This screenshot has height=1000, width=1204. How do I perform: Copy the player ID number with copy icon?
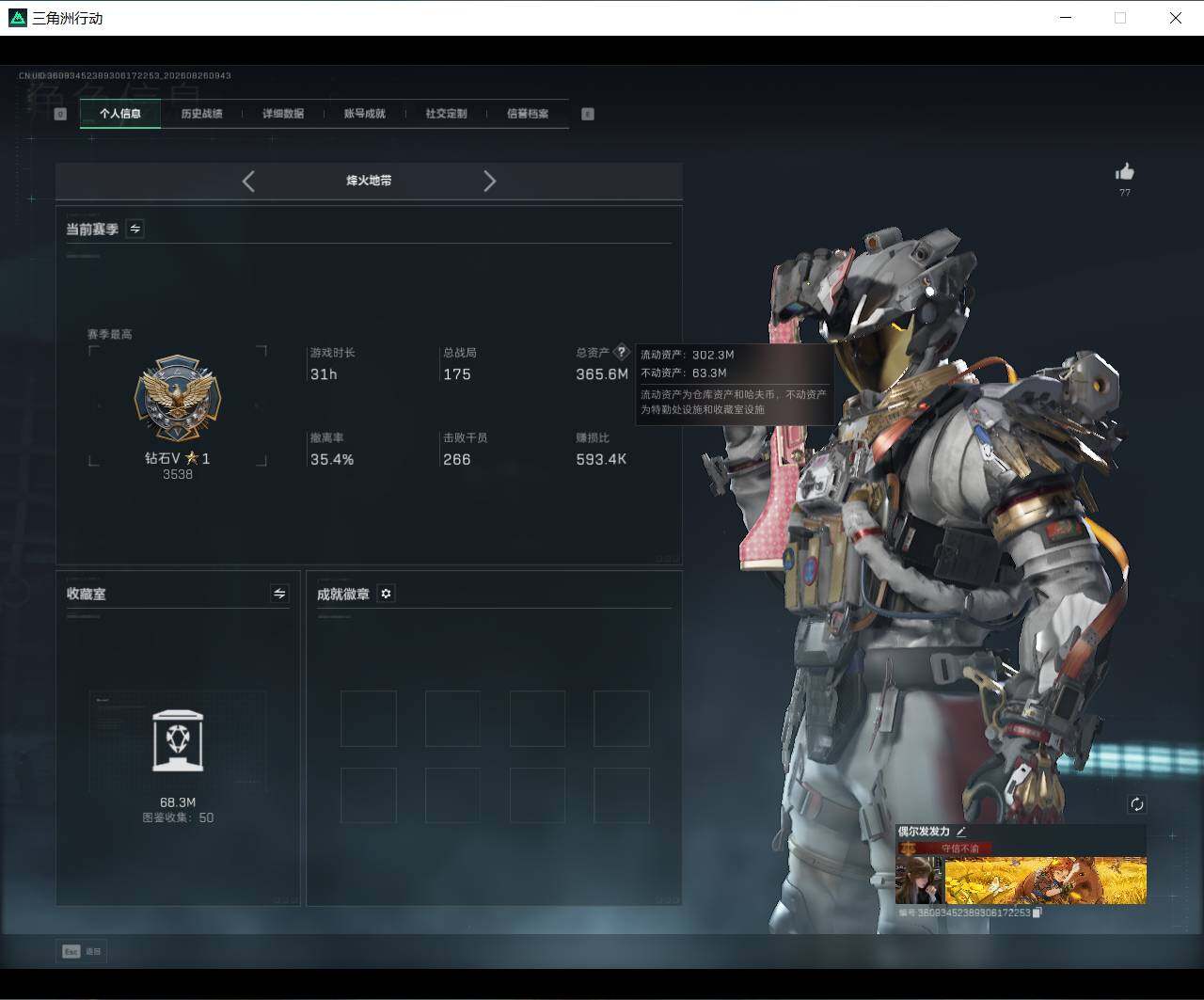1037,913
